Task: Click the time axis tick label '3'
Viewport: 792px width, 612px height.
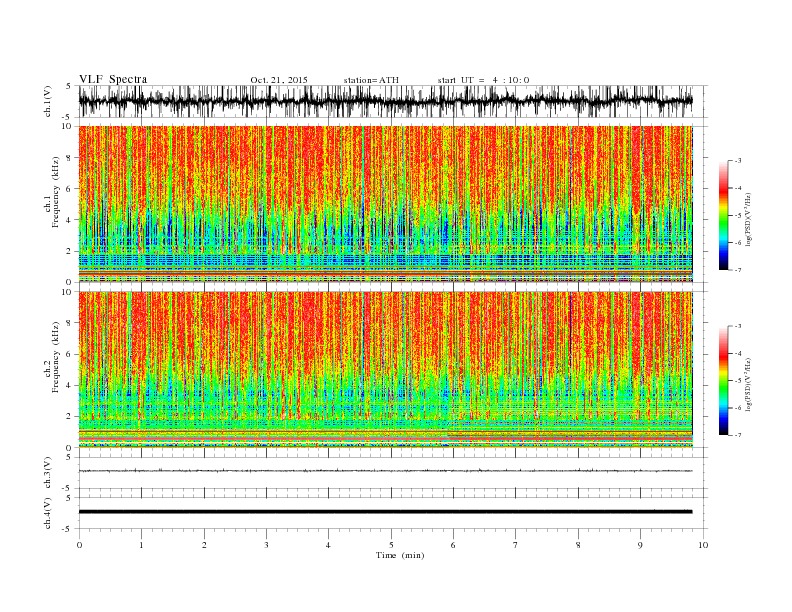Action: [266, 545]
